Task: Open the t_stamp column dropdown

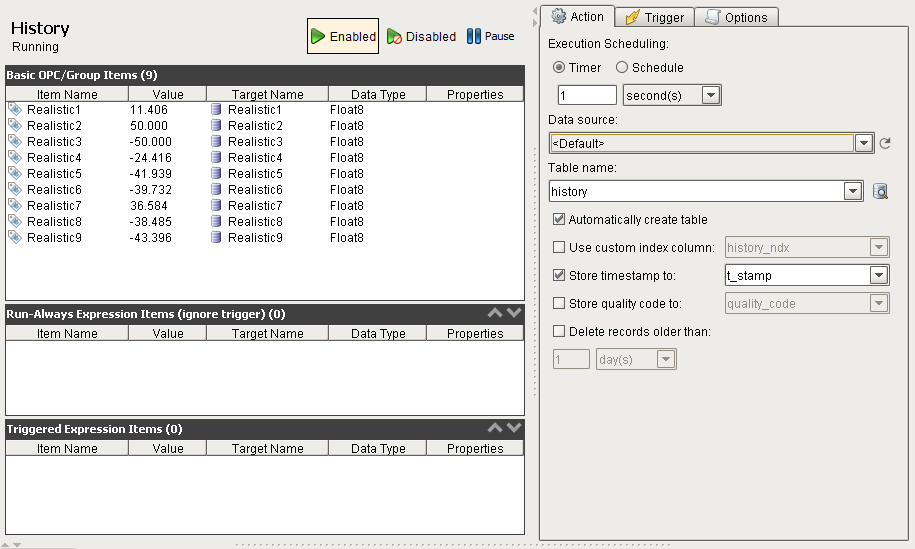Action: pyautogui.click(x=879, y=275)
